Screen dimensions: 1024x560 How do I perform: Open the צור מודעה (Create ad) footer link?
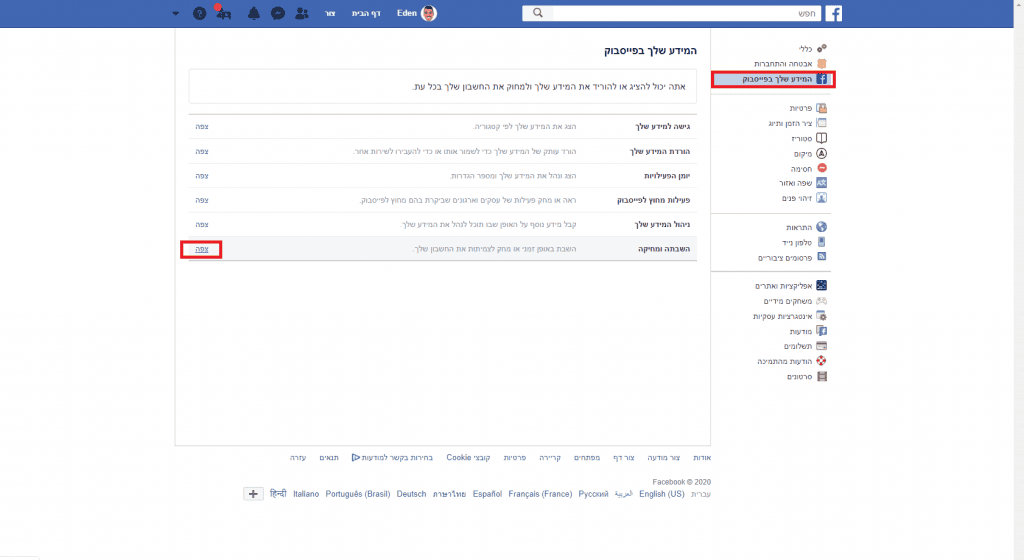664,458
